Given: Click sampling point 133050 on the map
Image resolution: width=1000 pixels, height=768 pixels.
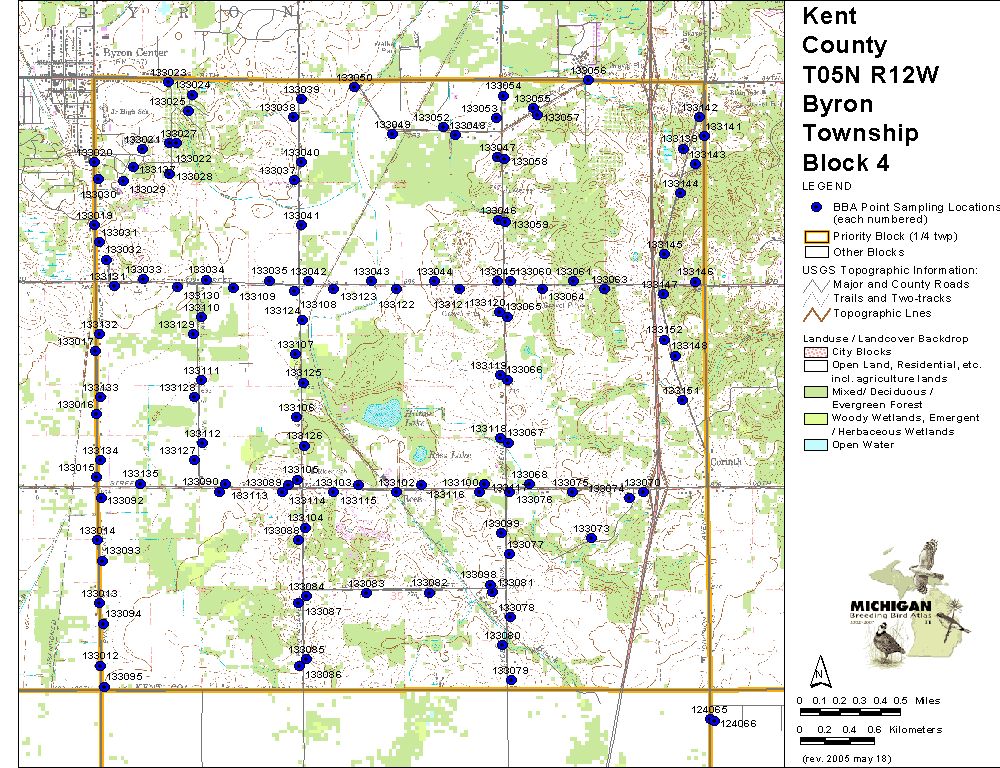Looking at the screenshot, I should tap(354, 87).
